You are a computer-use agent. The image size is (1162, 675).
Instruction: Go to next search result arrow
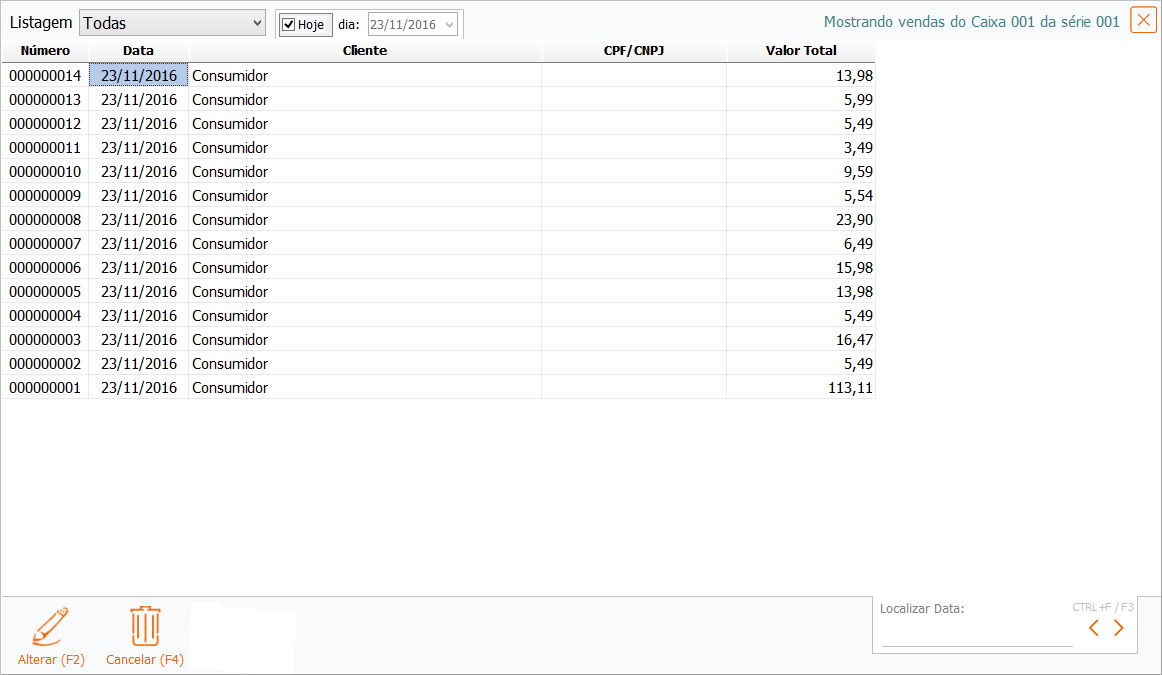pyautogui.click(x=1119, y=629)
